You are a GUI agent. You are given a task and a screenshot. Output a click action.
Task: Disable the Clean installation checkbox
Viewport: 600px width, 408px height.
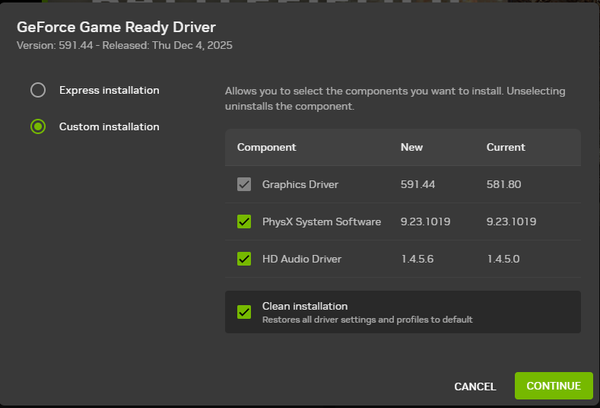tap(244, 312)
